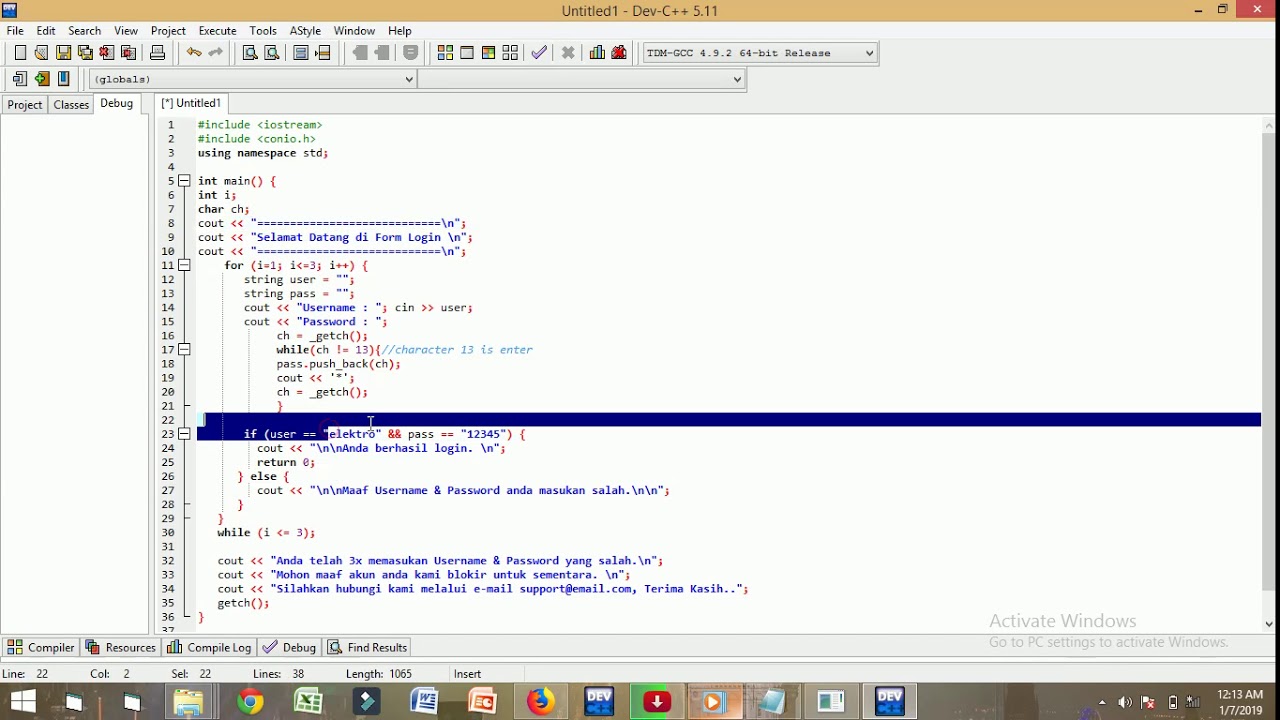Collapse the main() fold at line 5
The height and width of the screenshot is (720, 1280).
[184, 181]
